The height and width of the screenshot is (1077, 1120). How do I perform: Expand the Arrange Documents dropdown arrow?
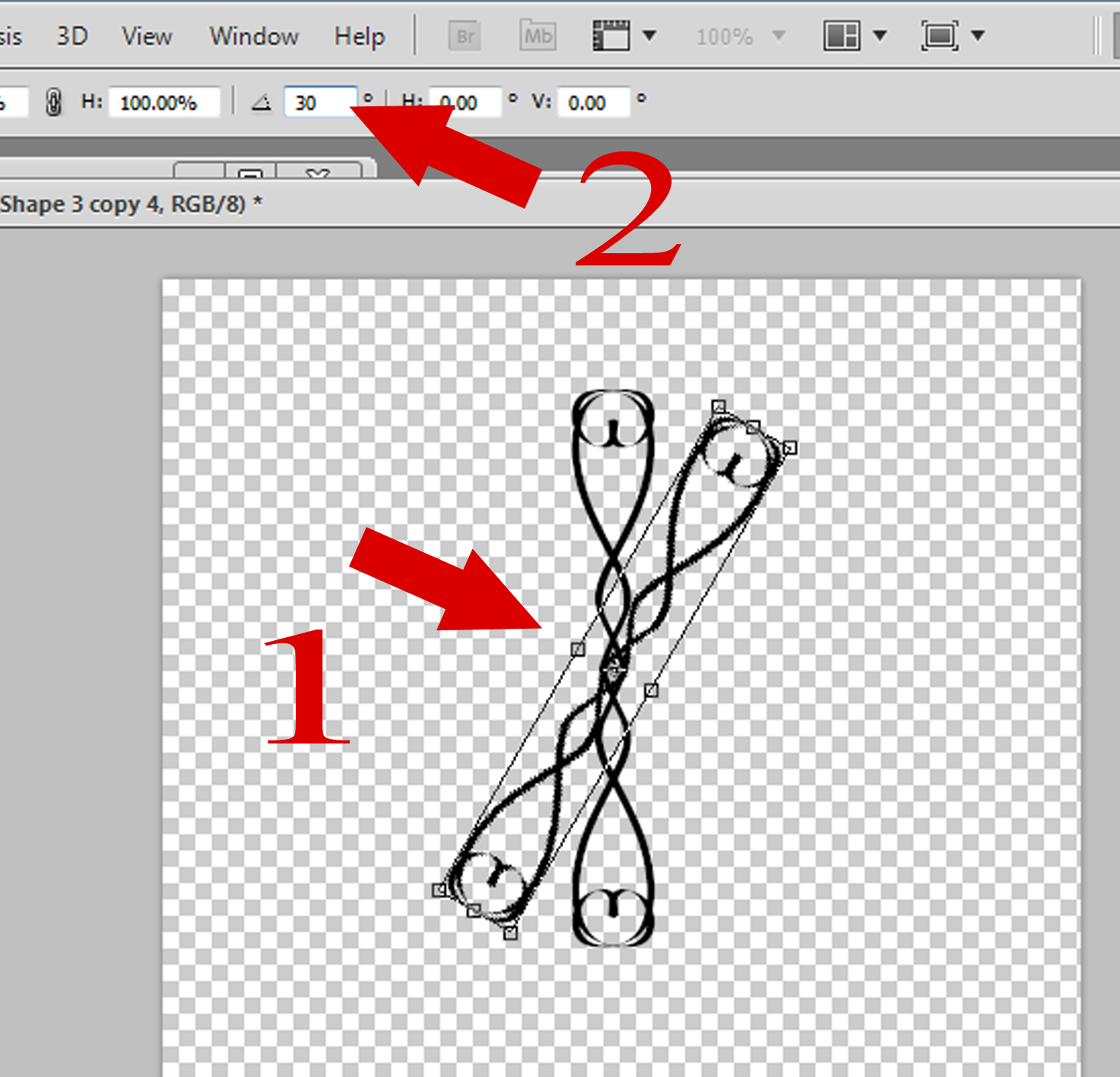881,35
